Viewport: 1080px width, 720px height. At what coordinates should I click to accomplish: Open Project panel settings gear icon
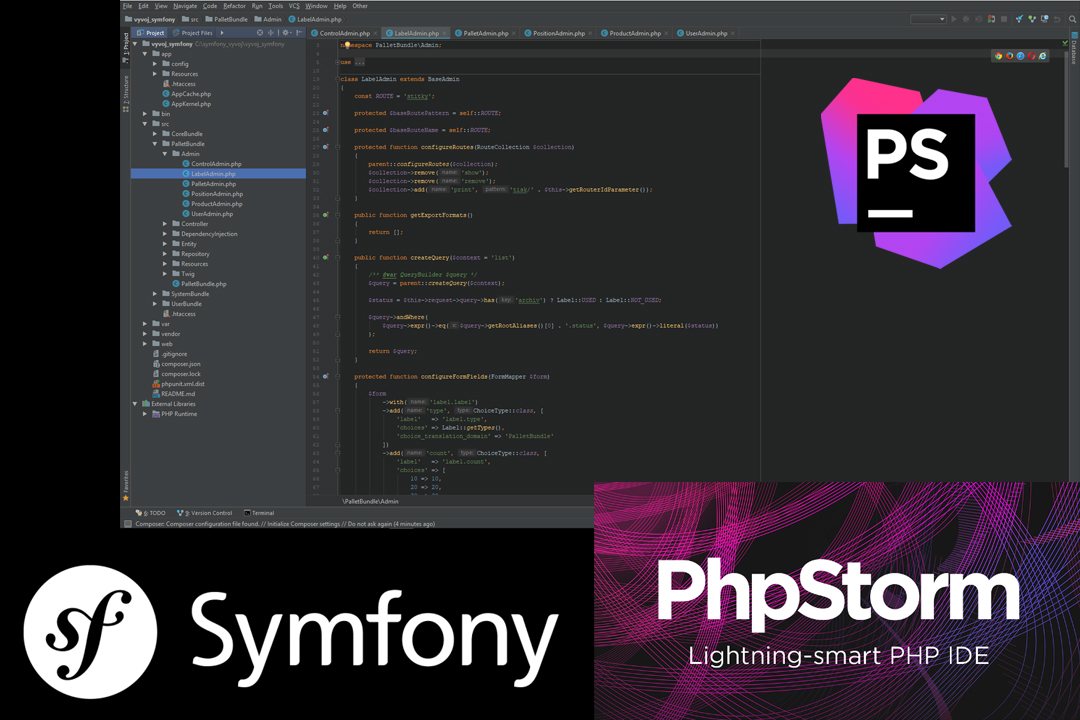(286, 33)
